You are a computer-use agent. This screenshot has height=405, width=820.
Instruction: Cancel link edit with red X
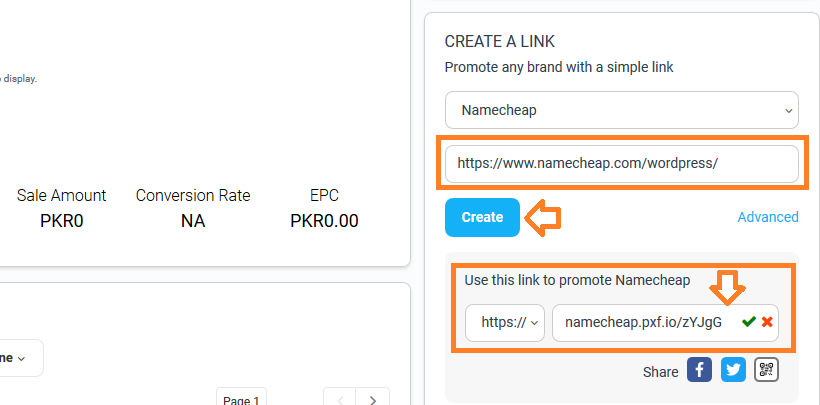pos(767,322)
